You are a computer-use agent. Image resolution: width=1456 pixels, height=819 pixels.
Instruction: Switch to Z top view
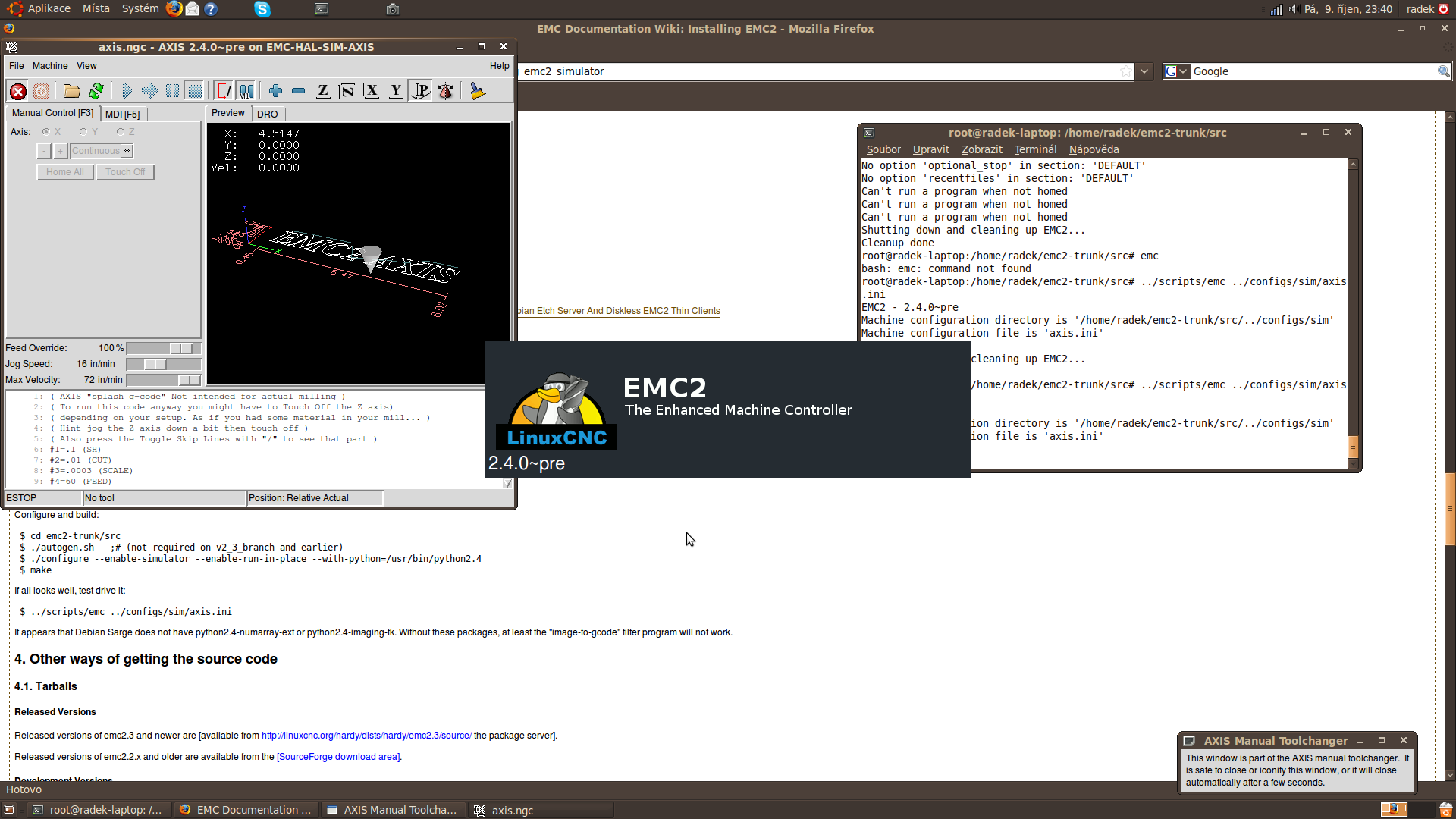click(x=322, y=92)
